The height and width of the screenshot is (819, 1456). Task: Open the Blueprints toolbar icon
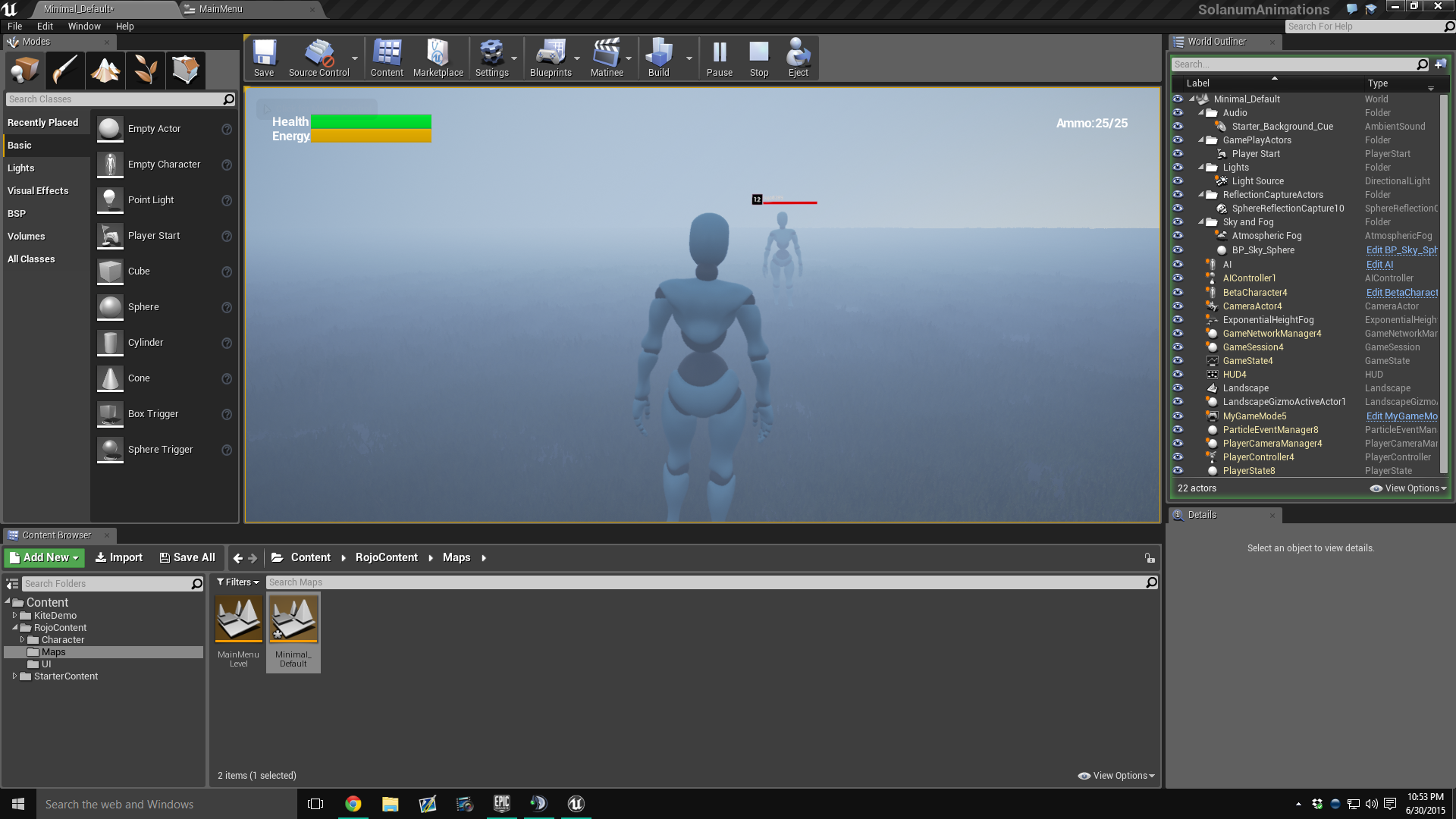click(551, 58)
